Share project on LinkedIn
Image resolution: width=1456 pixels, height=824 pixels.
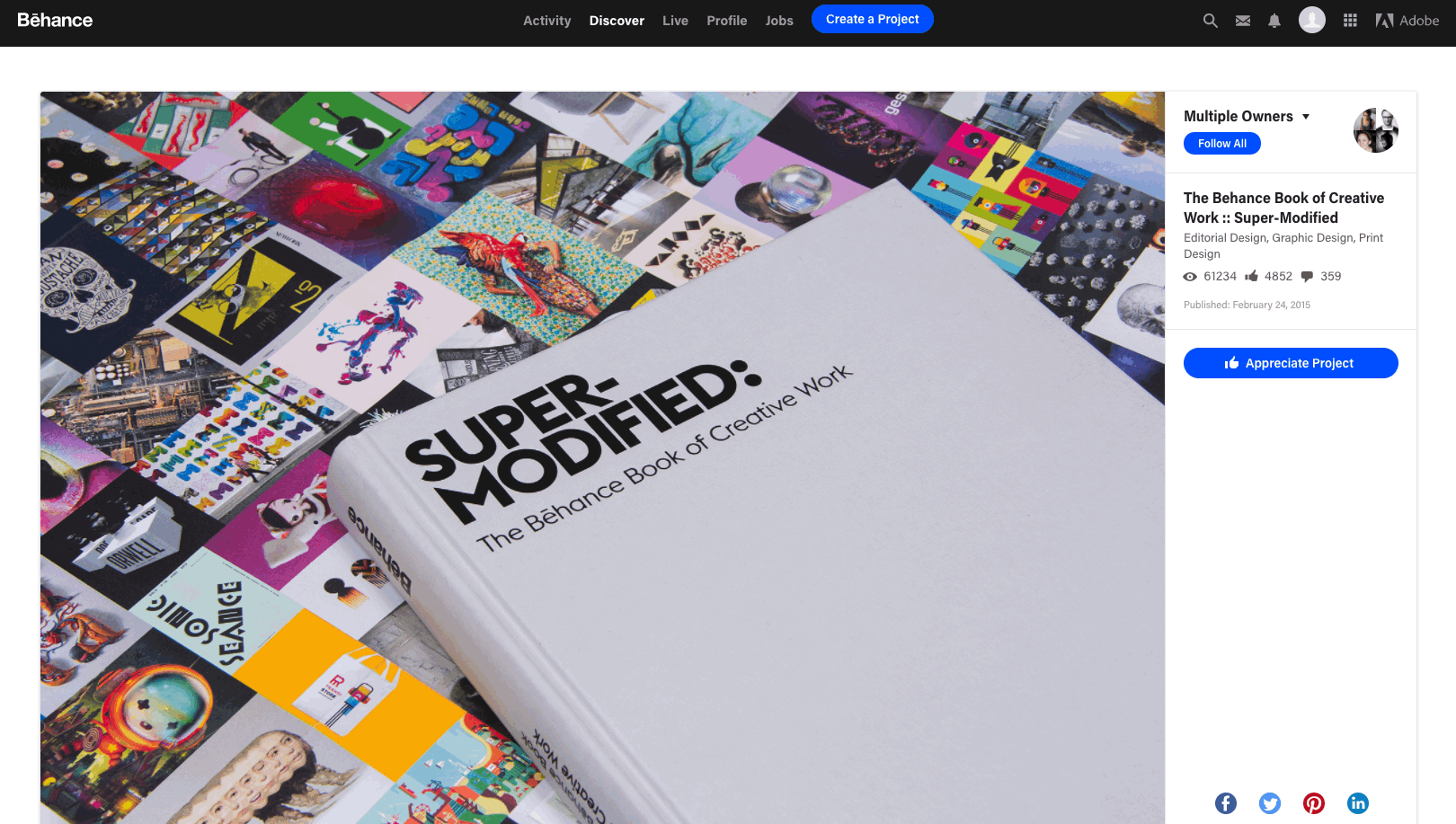[1358, 803]
